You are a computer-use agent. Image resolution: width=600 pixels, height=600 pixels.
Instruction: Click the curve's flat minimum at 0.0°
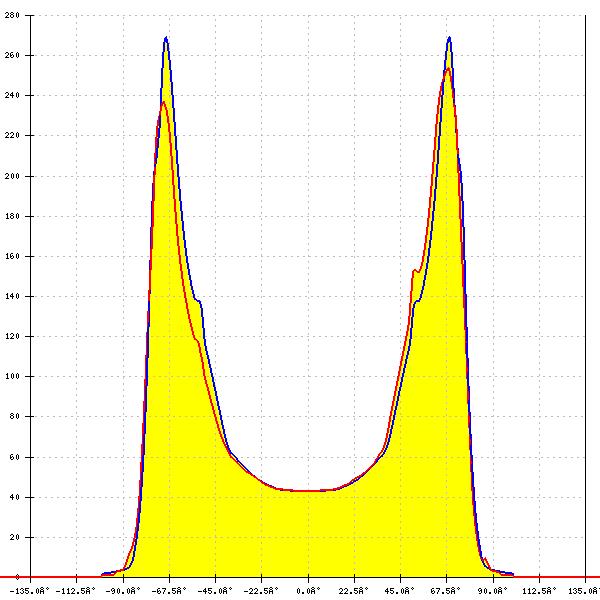point(308,490)
